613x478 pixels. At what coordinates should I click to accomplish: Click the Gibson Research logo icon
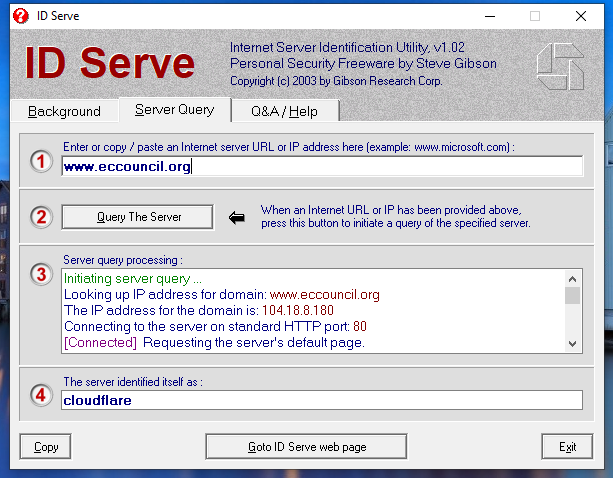tap(561, 66)
